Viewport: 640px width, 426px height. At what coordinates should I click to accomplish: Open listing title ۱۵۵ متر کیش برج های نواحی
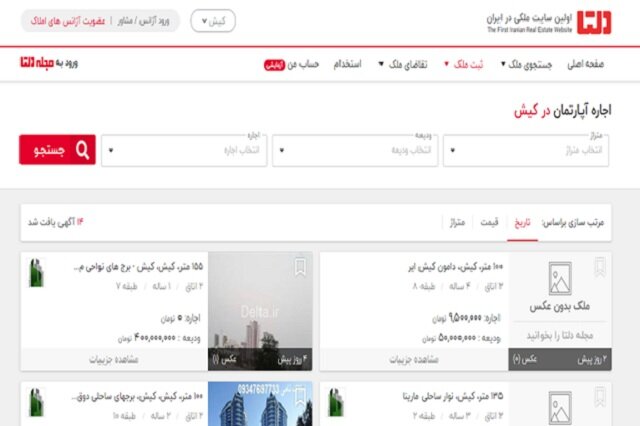coord(138,267)
